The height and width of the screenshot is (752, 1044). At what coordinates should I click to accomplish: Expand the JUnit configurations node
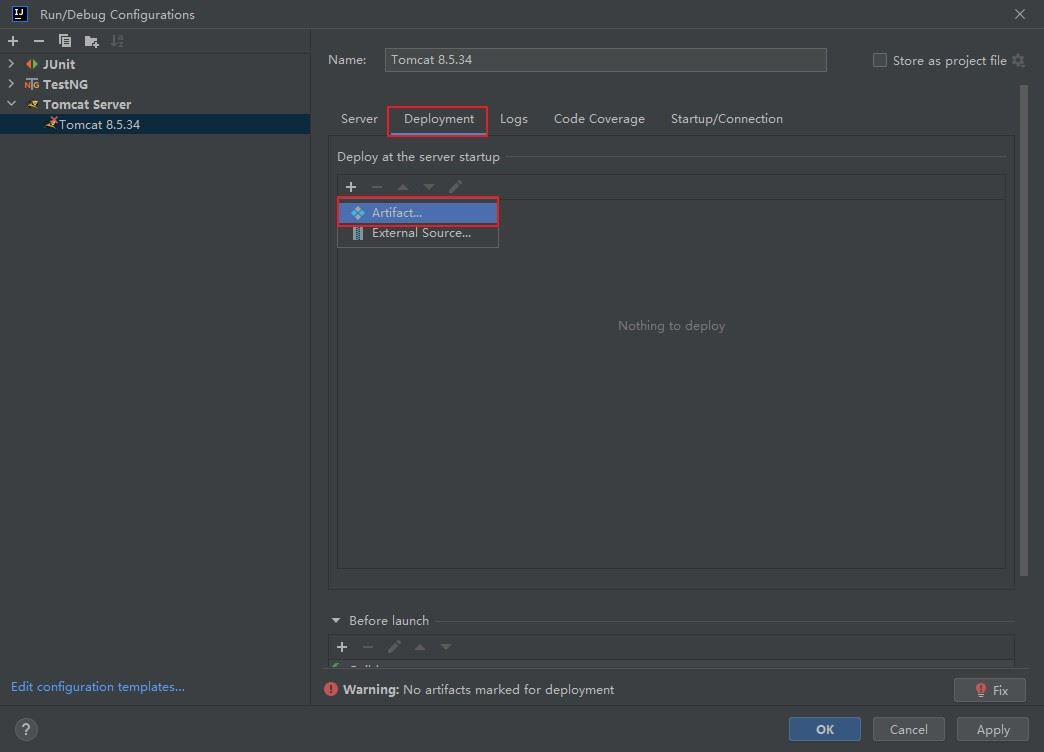pyautogui.click(x=11, y=64)
